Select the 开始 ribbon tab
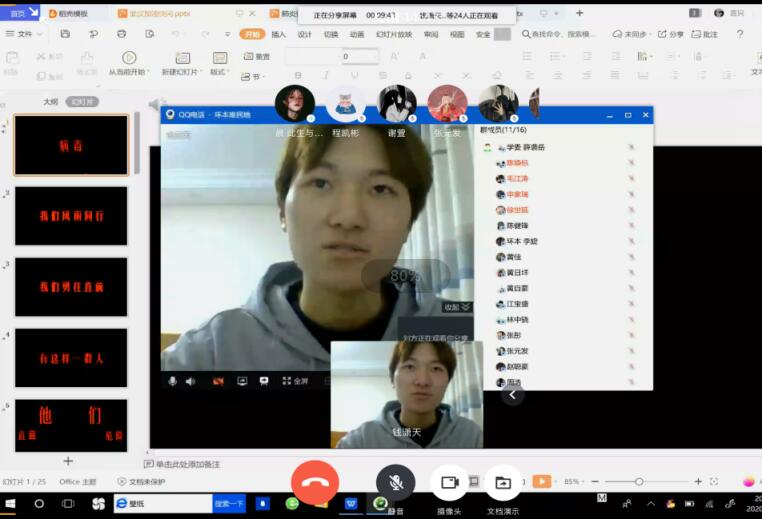The image size is (762, 519). pos(252,34)
